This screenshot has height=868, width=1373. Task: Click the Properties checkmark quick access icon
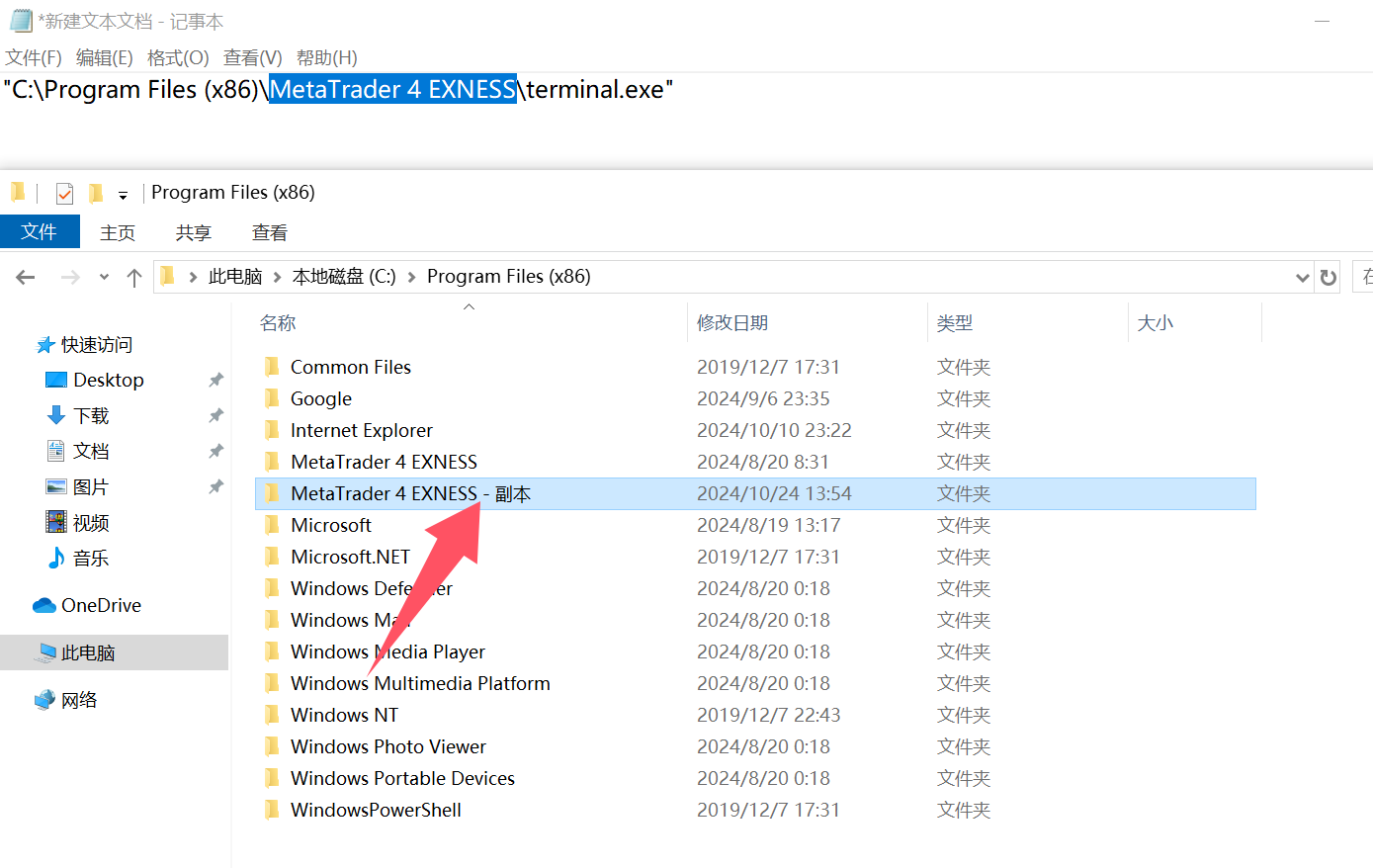[x=64, y=193]
